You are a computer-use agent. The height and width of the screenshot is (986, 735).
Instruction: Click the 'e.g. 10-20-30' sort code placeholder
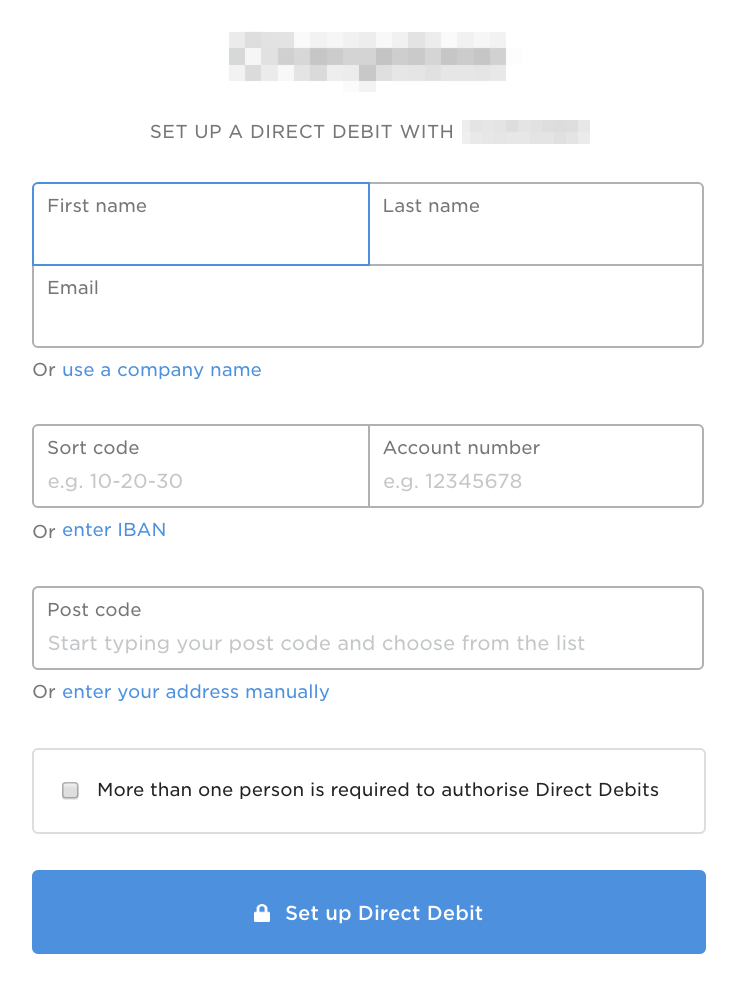(115, 481)
